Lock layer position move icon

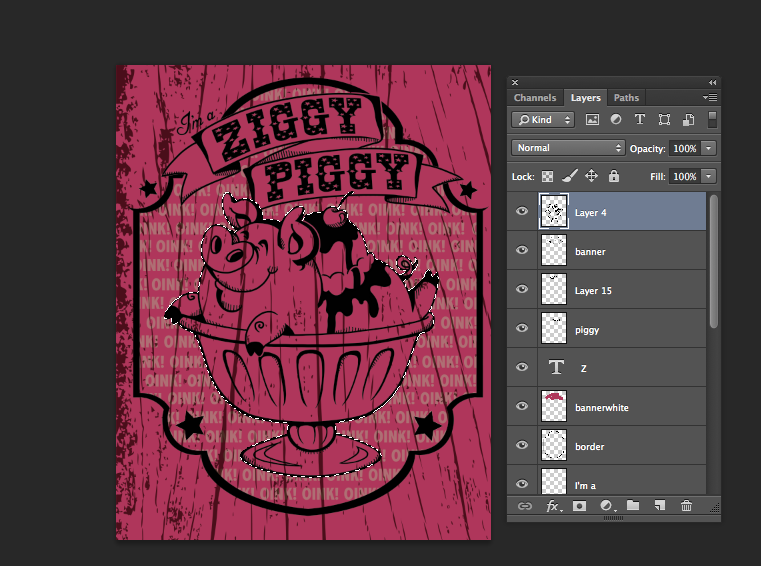click(591, 176)
